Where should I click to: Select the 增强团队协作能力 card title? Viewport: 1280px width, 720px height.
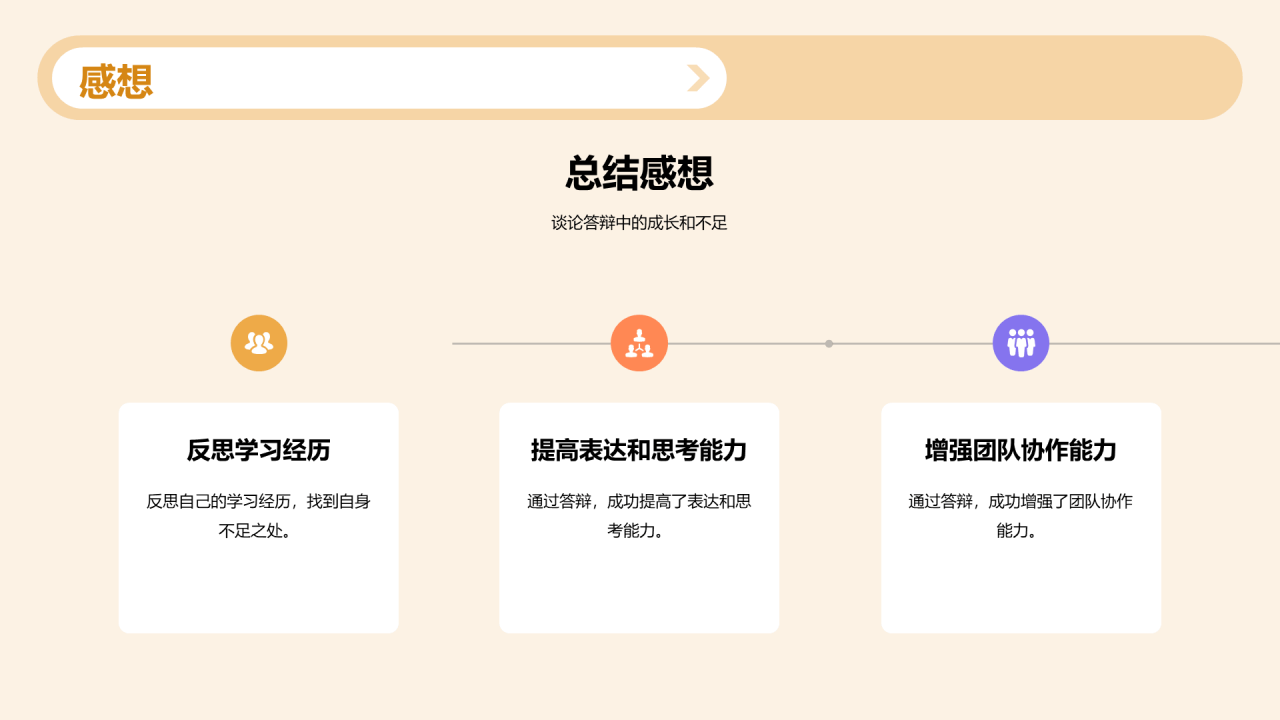[1021, 451]
